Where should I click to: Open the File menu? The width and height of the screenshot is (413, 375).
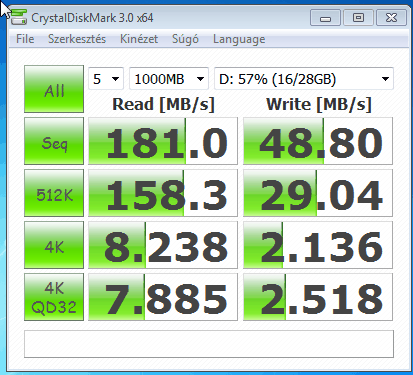(25, 39)
